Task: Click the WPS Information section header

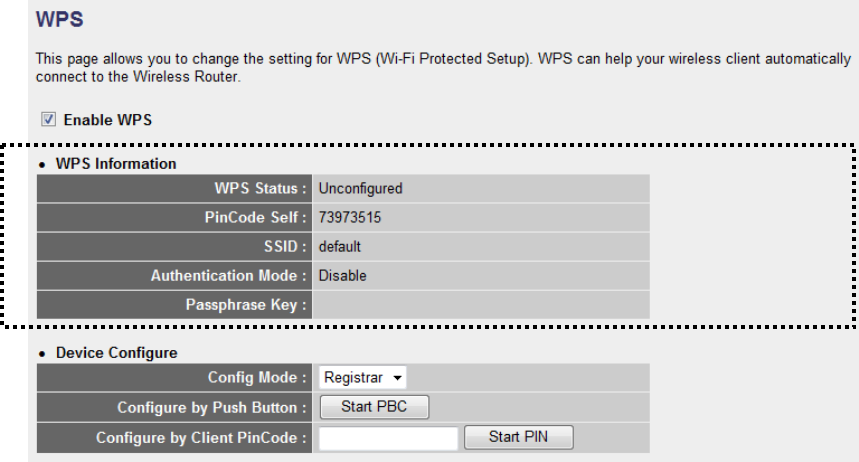Action: pyautogui.click(x=113, y=163)
